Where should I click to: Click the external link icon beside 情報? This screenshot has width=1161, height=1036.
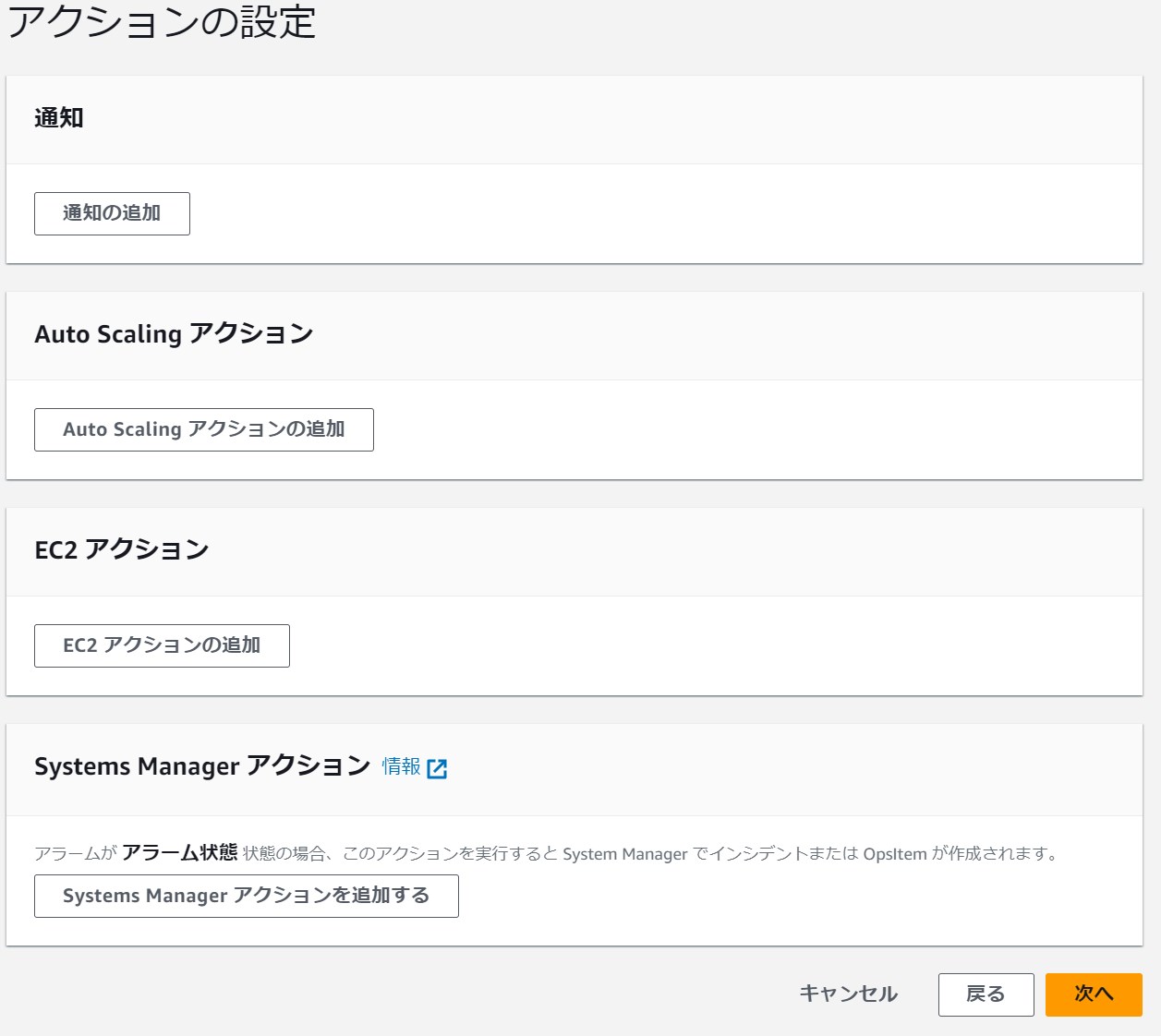point(439,767)
